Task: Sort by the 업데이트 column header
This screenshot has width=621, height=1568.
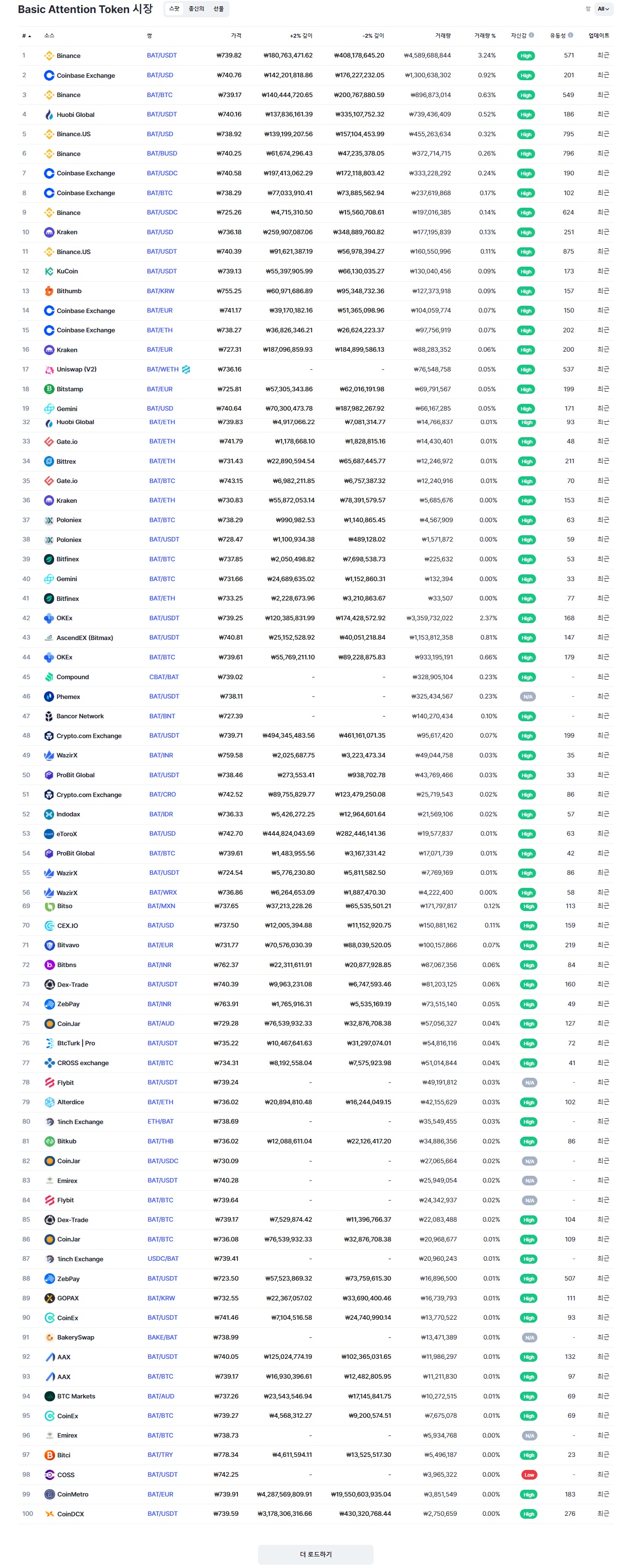Action: 598,36
